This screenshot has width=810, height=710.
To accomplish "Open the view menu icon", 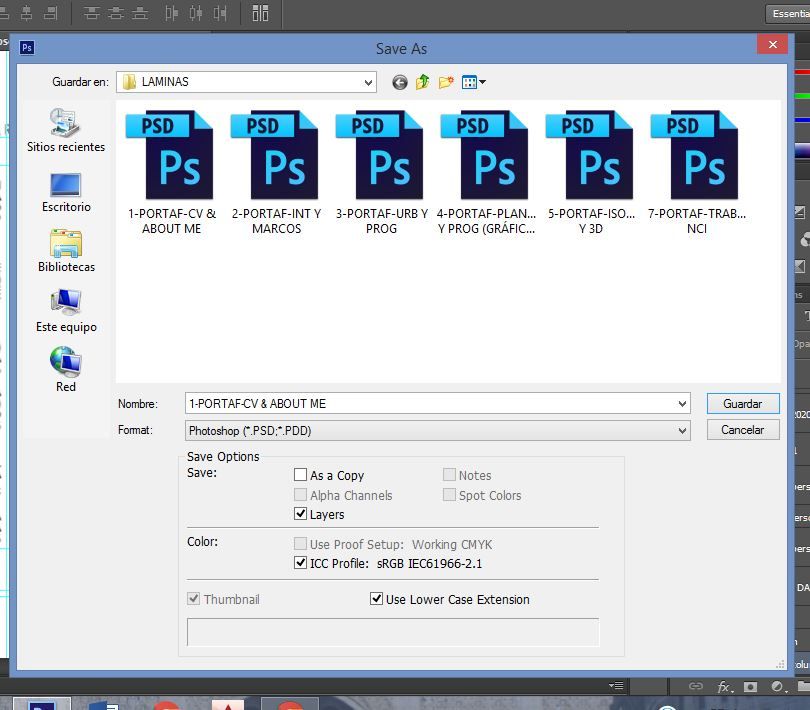I will coord(473,82).
